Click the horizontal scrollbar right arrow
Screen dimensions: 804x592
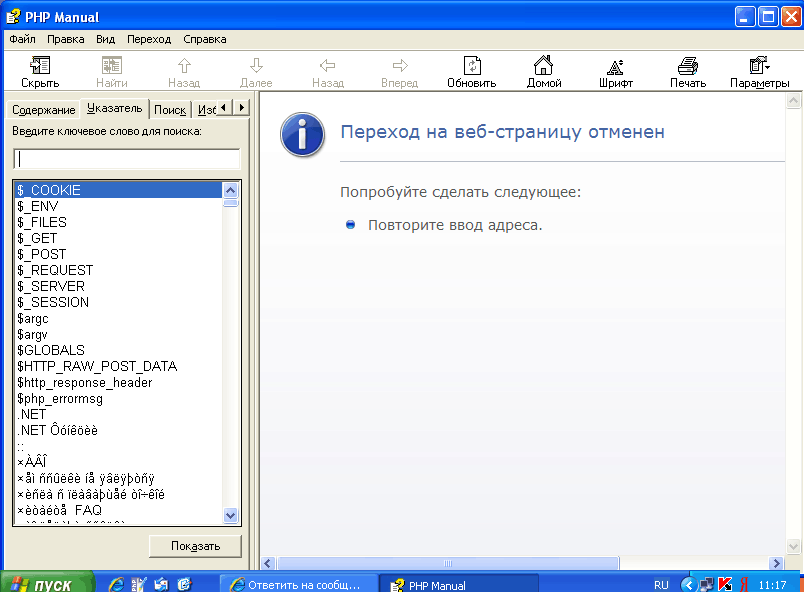coord(777,563)
